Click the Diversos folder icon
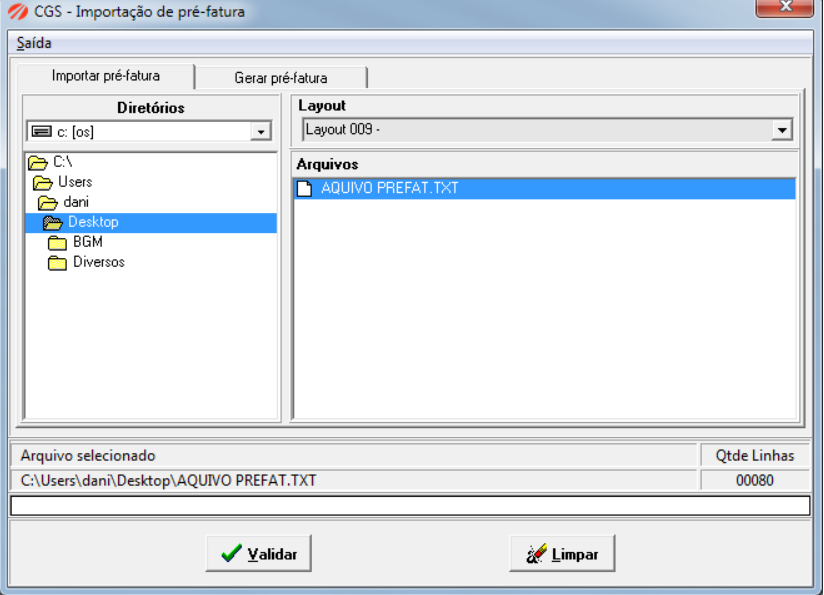The width and height of the screenshot is (824, 595). point(57,262)
